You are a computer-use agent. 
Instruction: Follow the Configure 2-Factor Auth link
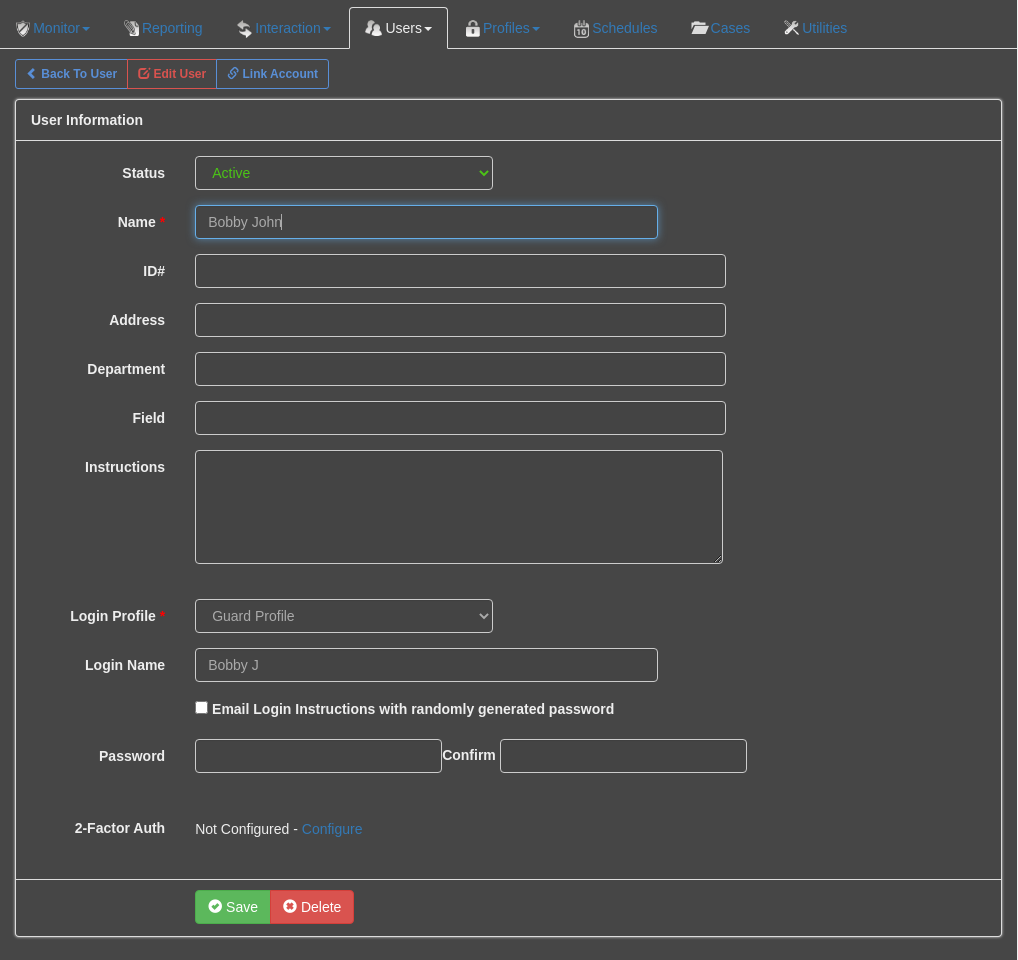click(332, 829)
